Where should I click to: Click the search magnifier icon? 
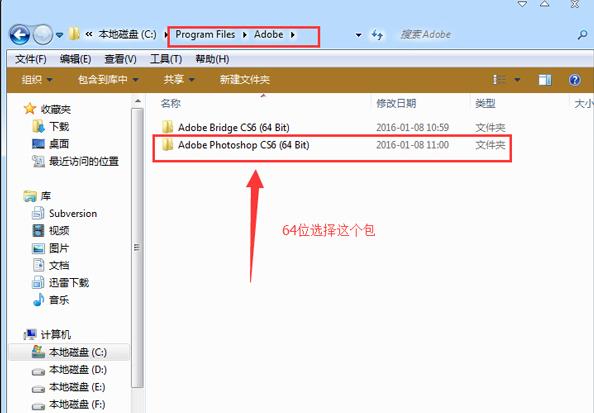tap(582, 35)
